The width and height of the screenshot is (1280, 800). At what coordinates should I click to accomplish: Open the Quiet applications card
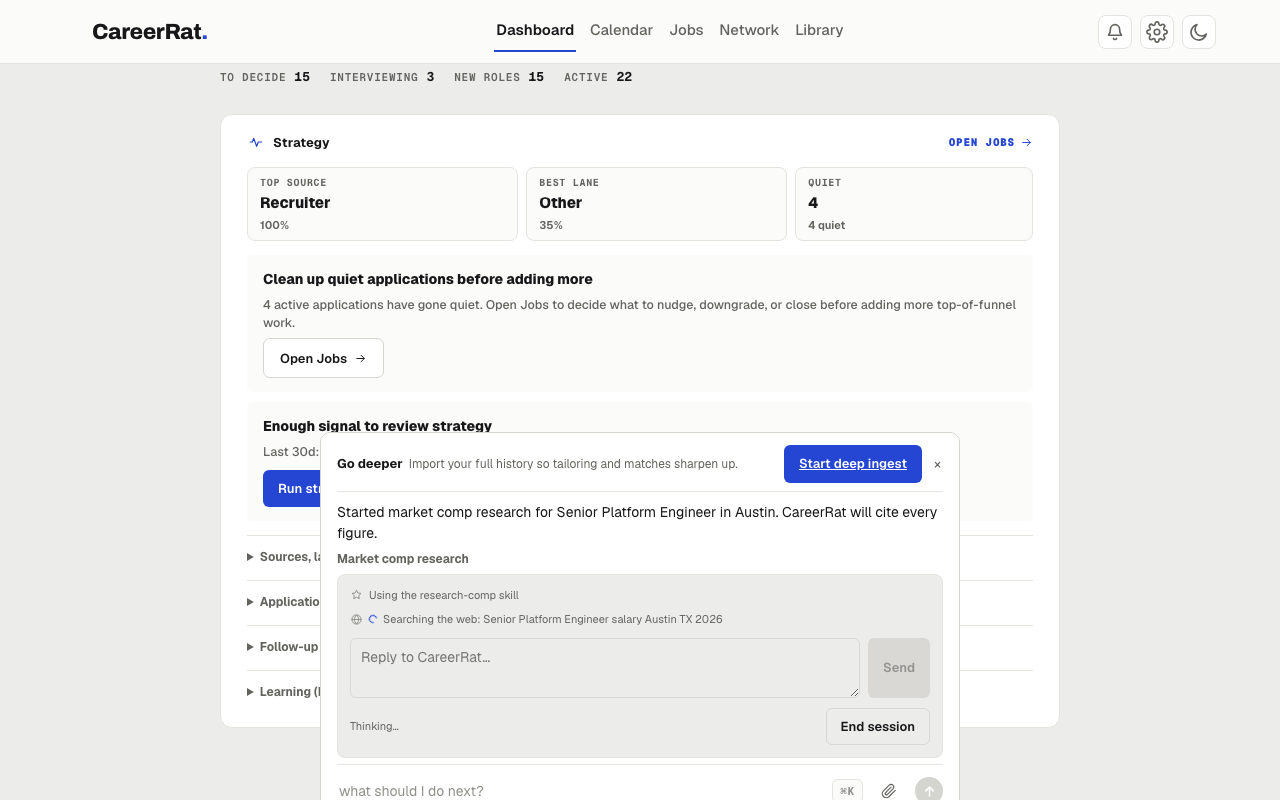click(x=914, y=204)
